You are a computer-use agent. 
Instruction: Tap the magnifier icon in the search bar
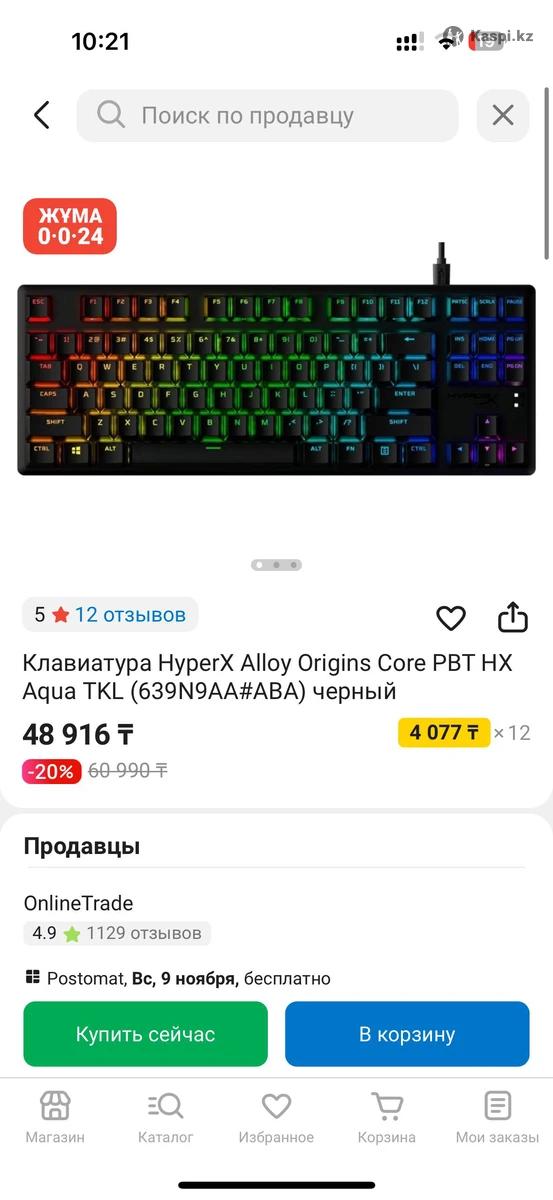tap(111, 115)
